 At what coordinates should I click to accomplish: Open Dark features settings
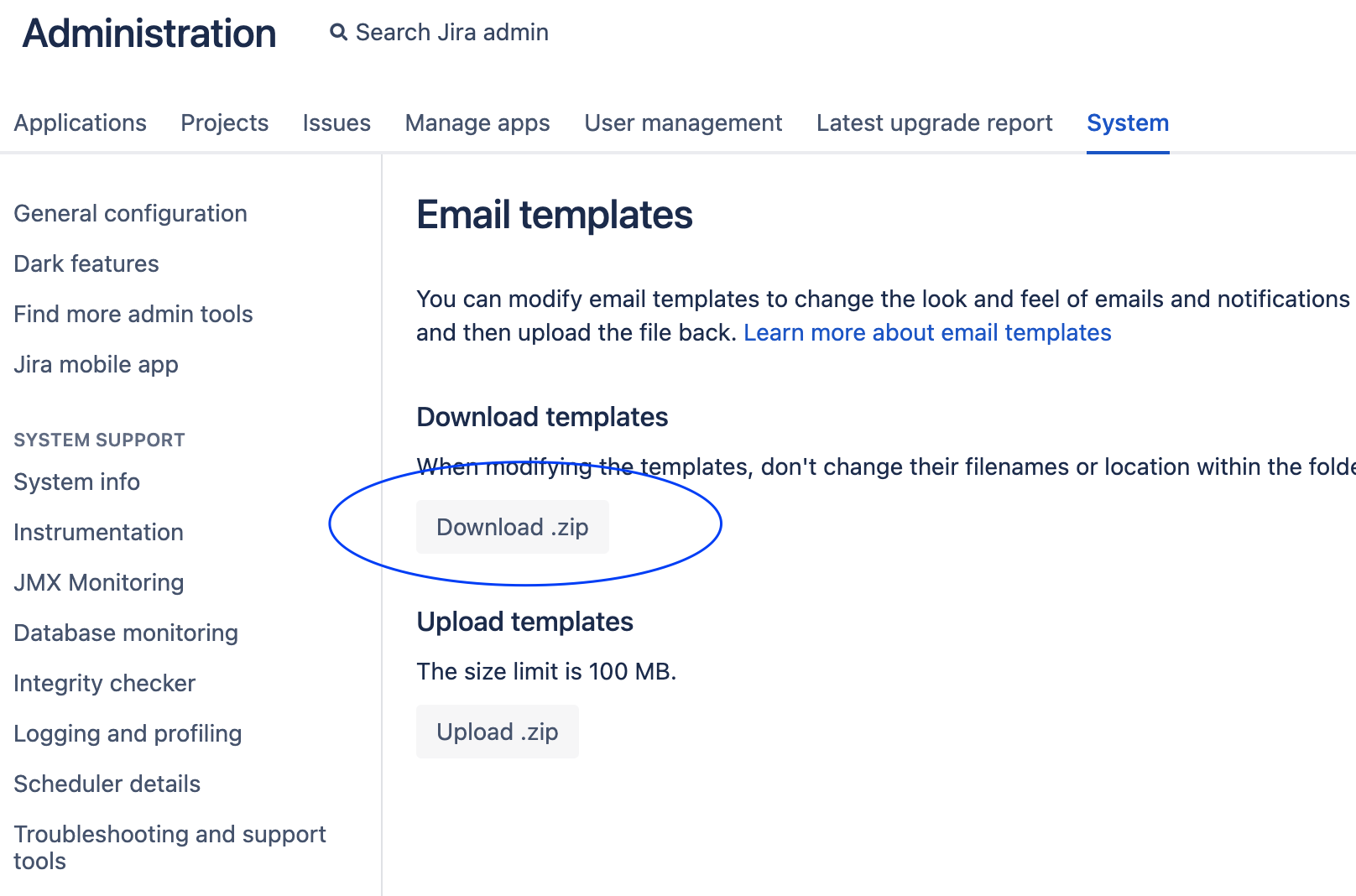tap(86, 263)
